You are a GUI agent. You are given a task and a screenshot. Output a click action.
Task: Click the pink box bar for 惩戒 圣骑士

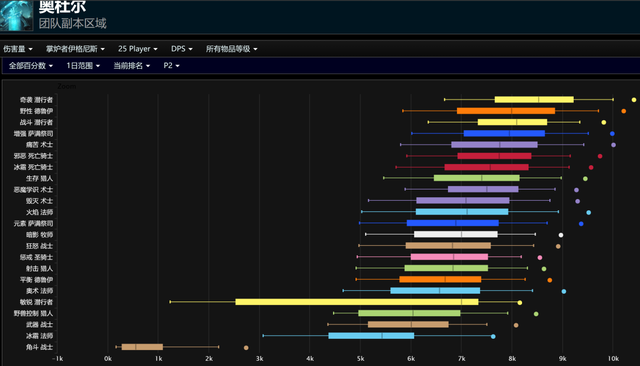point(449,257)
